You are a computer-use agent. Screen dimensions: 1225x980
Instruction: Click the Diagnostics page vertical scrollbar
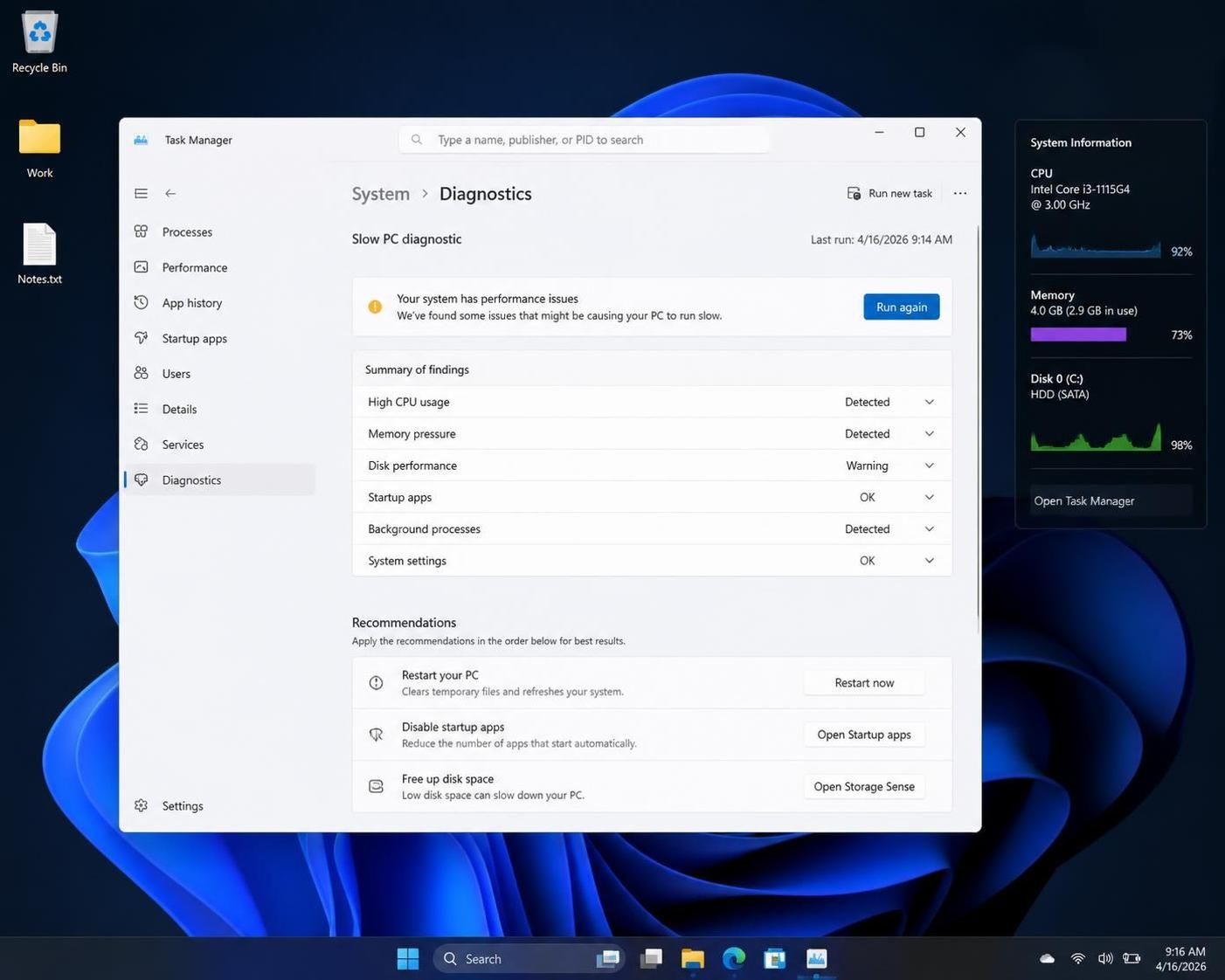coord(978,428)
